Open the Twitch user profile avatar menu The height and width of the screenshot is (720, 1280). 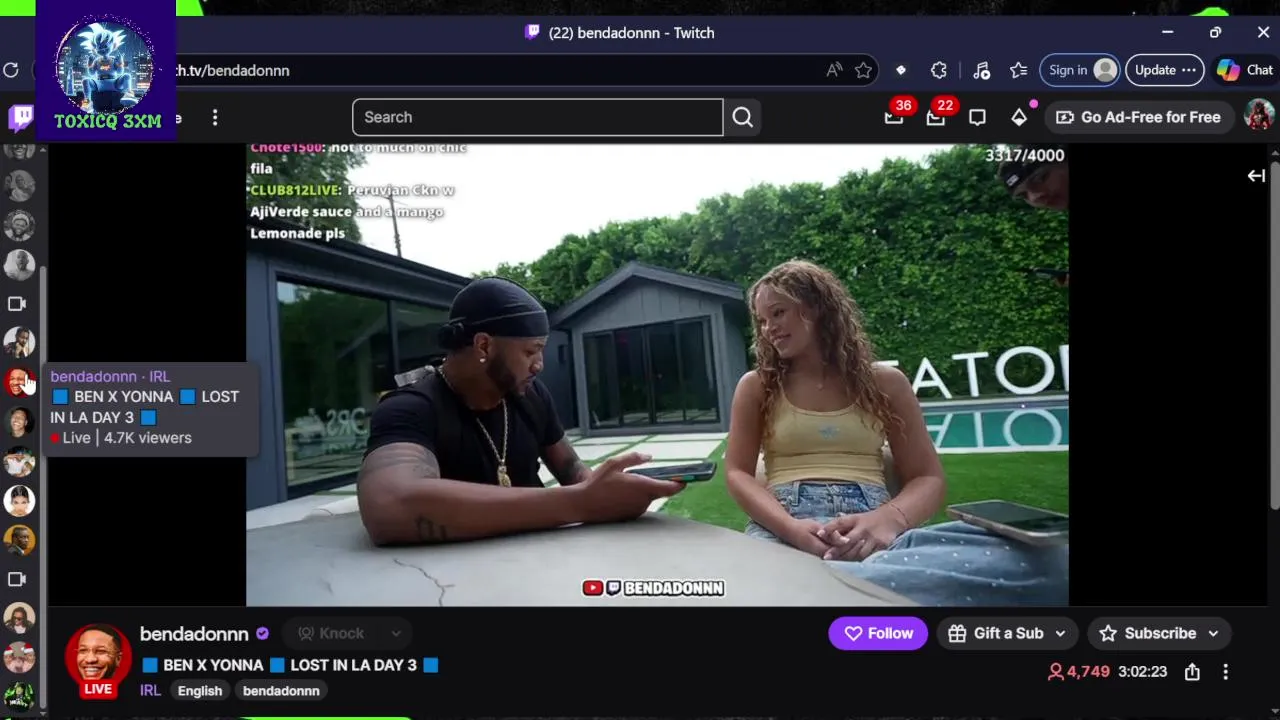[x=1259, y=115]
